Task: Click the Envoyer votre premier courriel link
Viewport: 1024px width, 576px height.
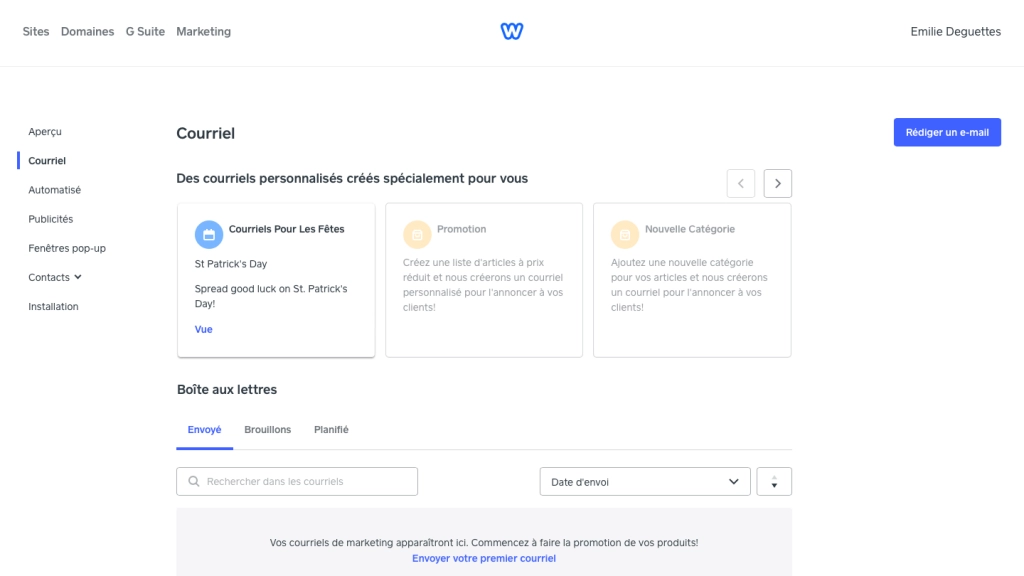Action: (x=484, y=558)
